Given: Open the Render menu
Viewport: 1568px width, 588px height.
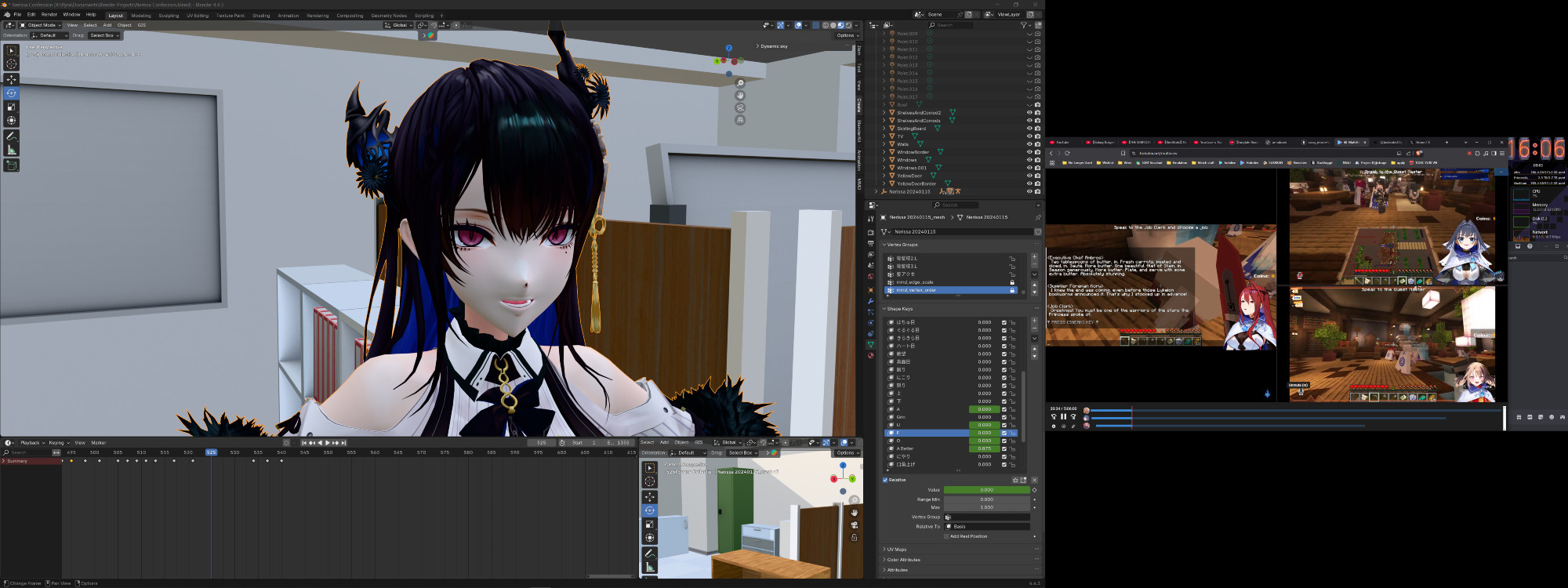Looking at the screenshot, I should [49, 14].
